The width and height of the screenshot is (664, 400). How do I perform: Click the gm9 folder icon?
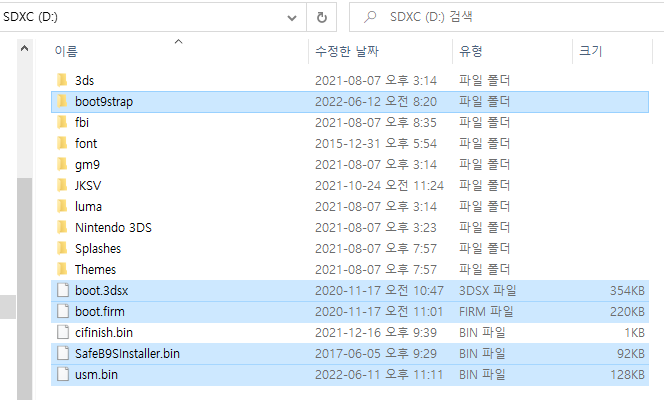(62, 164)
